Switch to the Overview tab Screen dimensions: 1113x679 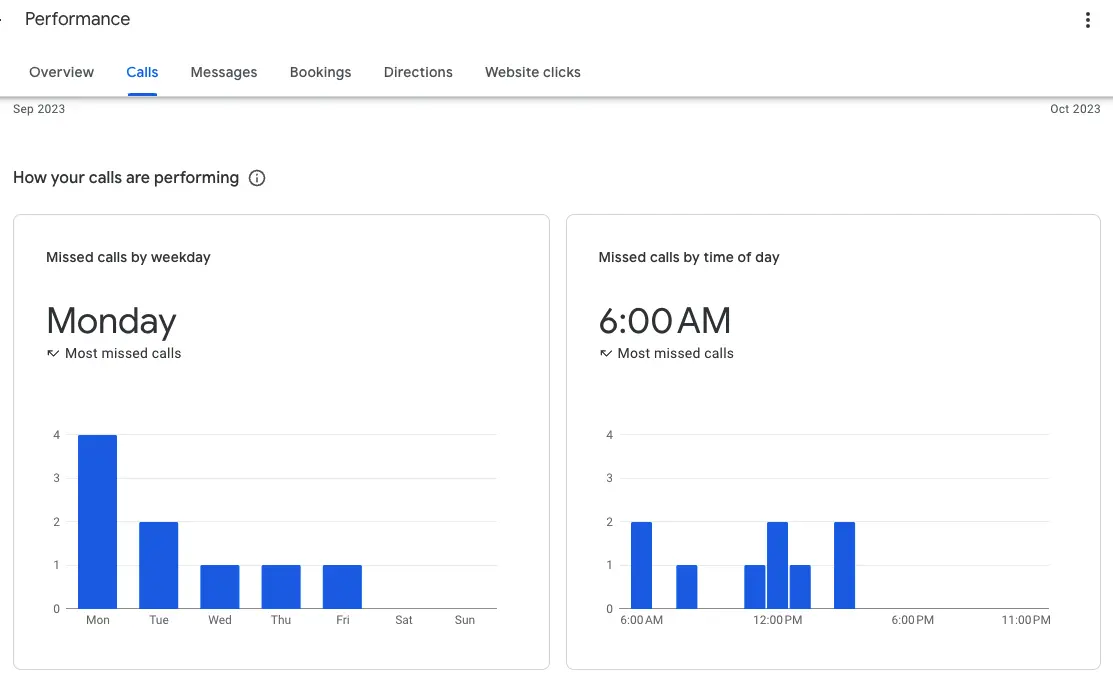click(x=61, y=72)
